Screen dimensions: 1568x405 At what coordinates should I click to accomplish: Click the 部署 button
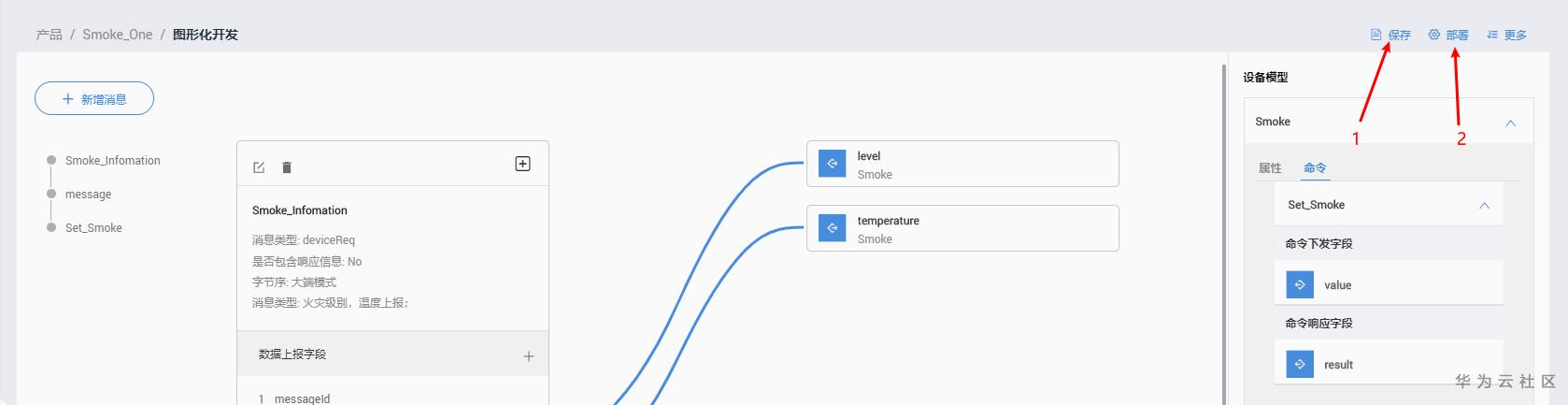click(1448, 35)
